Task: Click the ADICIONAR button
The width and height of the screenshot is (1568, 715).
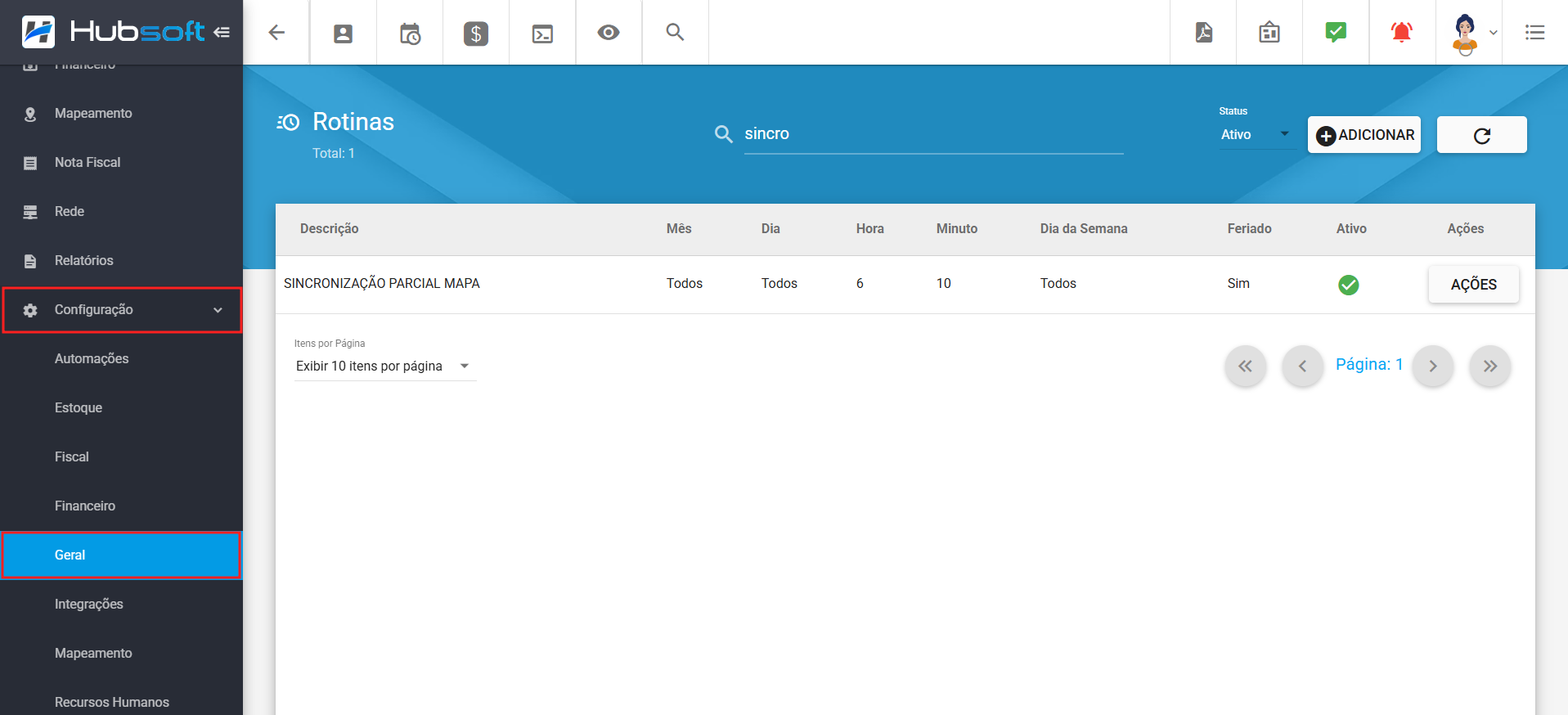Action: [x=1364, y=135]
